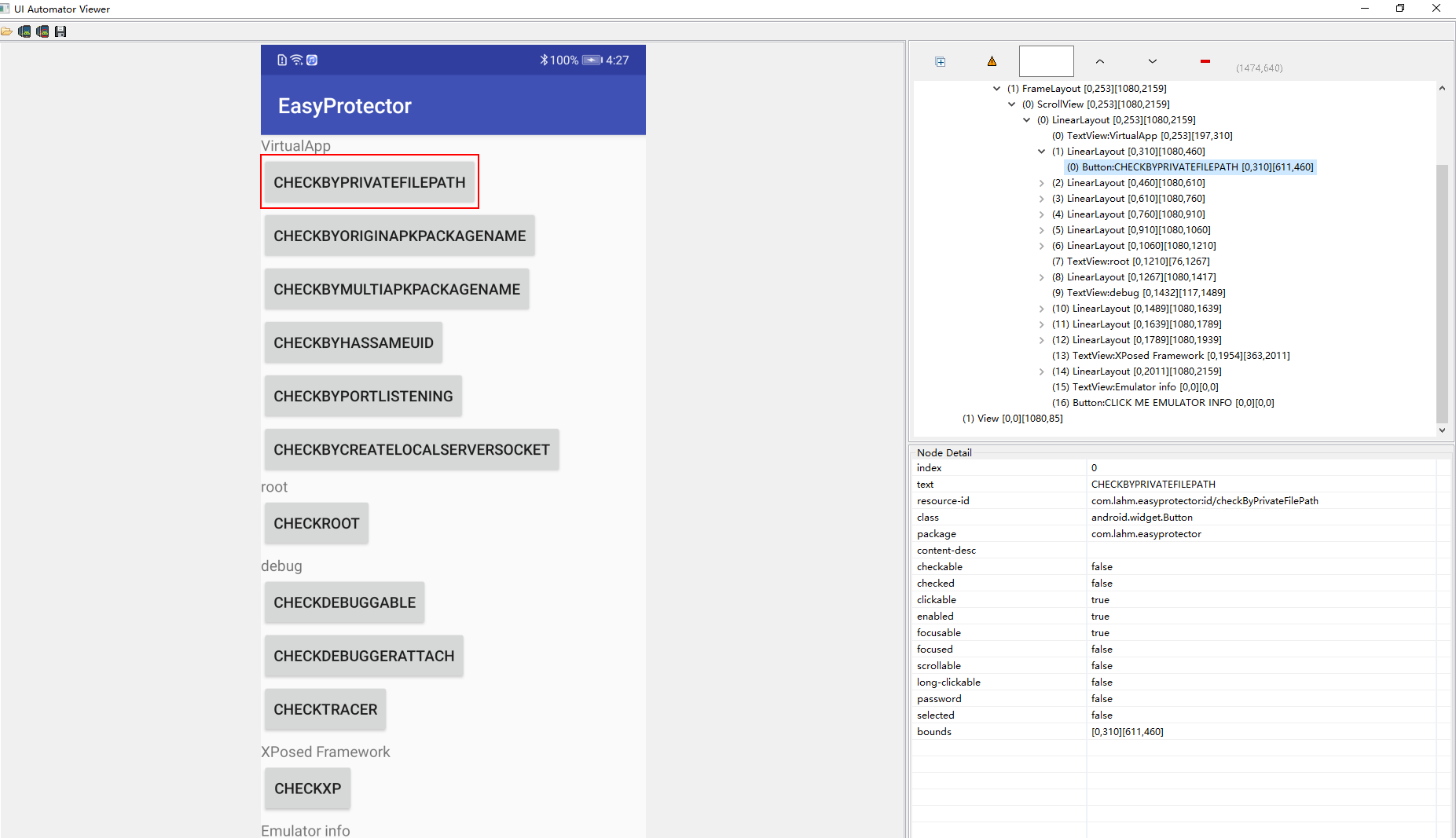Click the CHECKBYHASSAMEUID button
This screenshot has width=1456, height=838.
(354, 342)
